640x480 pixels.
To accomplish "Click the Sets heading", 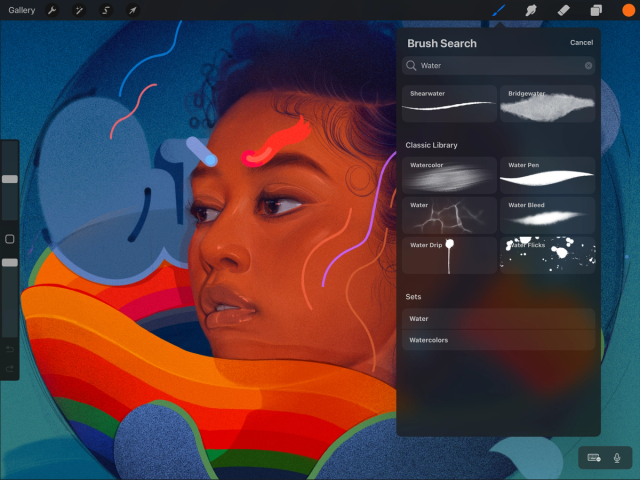I will [x=413, y=297].
